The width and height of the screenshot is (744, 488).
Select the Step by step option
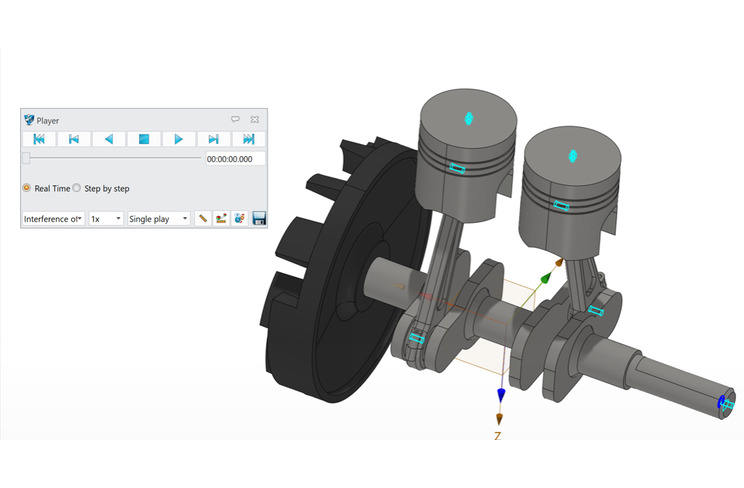pyautogui.click(x=78, y=188)
